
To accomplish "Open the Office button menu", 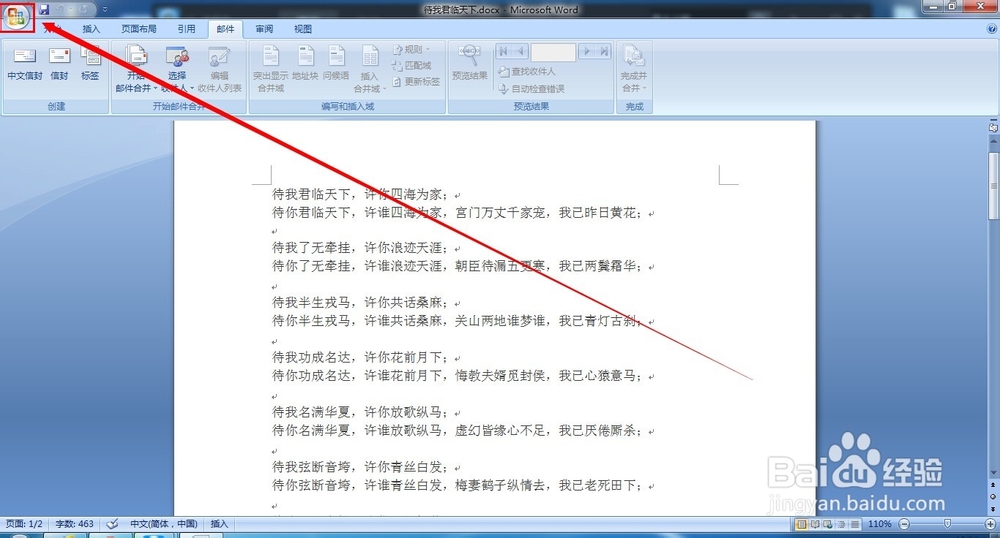I will pos(17,16).
